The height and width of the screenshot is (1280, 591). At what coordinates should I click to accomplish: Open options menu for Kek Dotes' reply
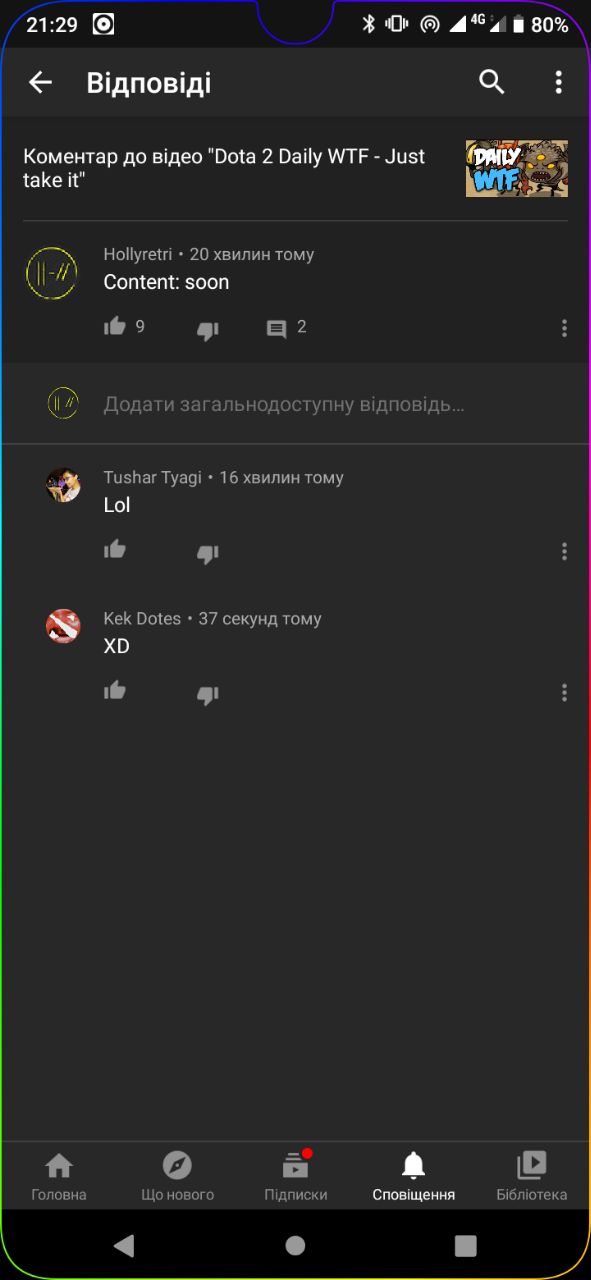coord(564,692)
